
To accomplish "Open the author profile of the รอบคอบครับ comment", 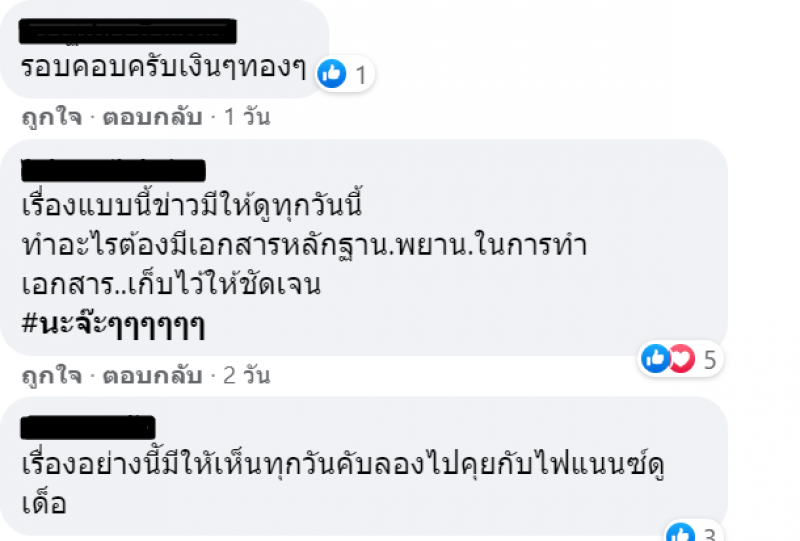I will pyautogui.click(x=128, y=31).
